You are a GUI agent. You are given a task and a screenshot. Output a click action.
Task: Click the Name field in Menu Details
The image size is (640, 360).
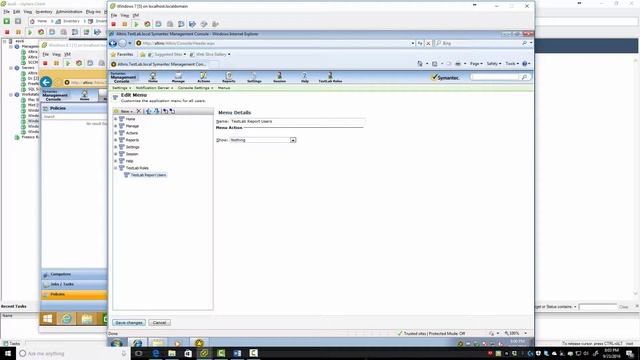pos(297,121)
